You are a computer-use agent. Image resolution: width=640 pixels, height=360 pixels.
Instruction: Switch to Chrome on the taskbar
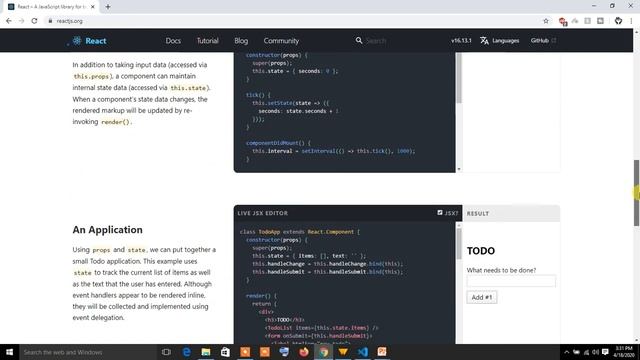(323, 352)
